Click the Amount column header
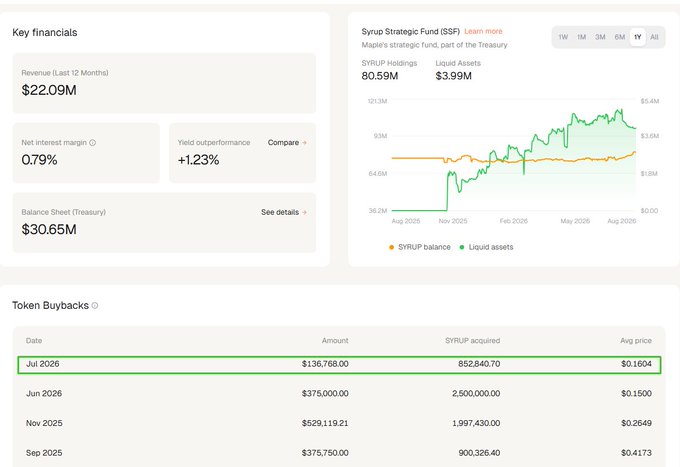 [335, 341]
